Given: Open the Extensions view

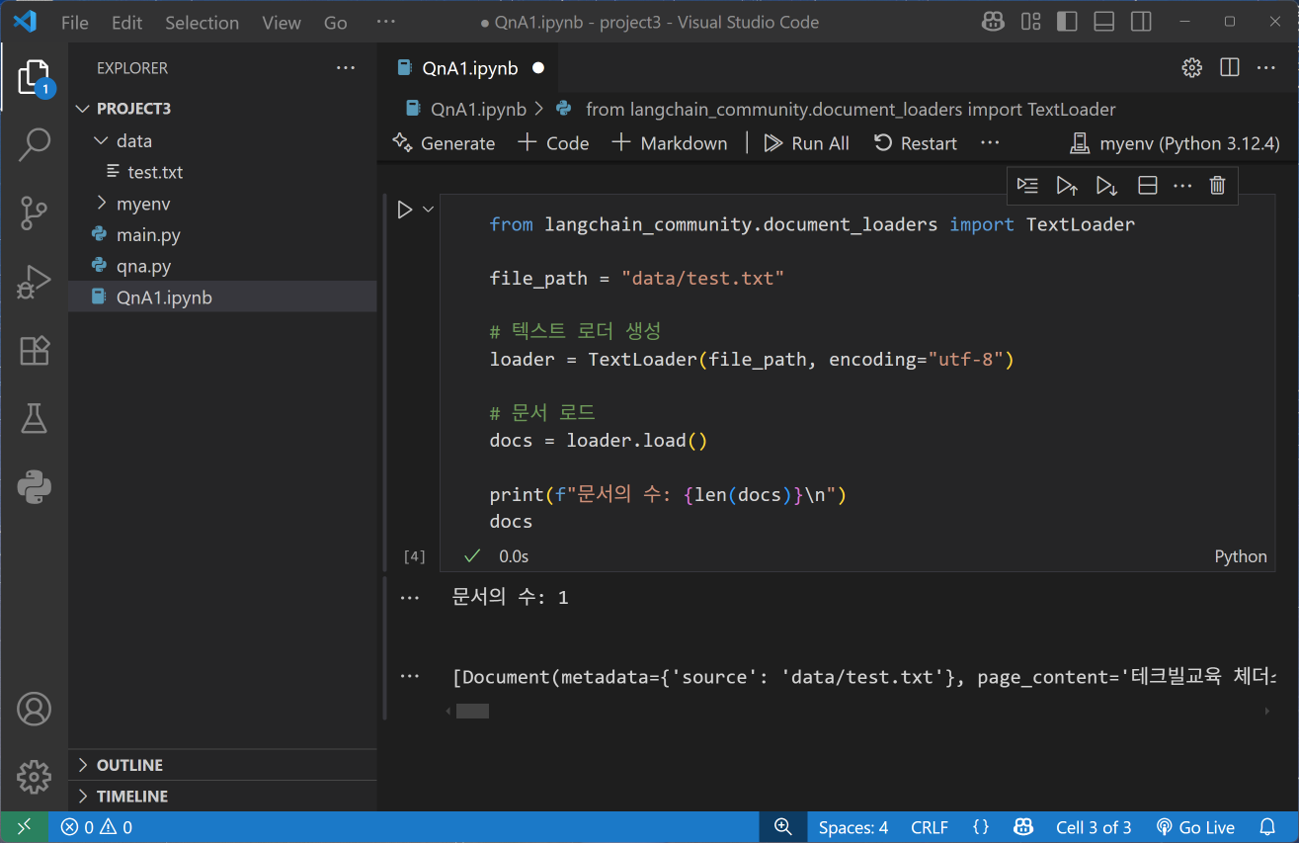Looking at the screenshot, I should click(x=34, y=350).
